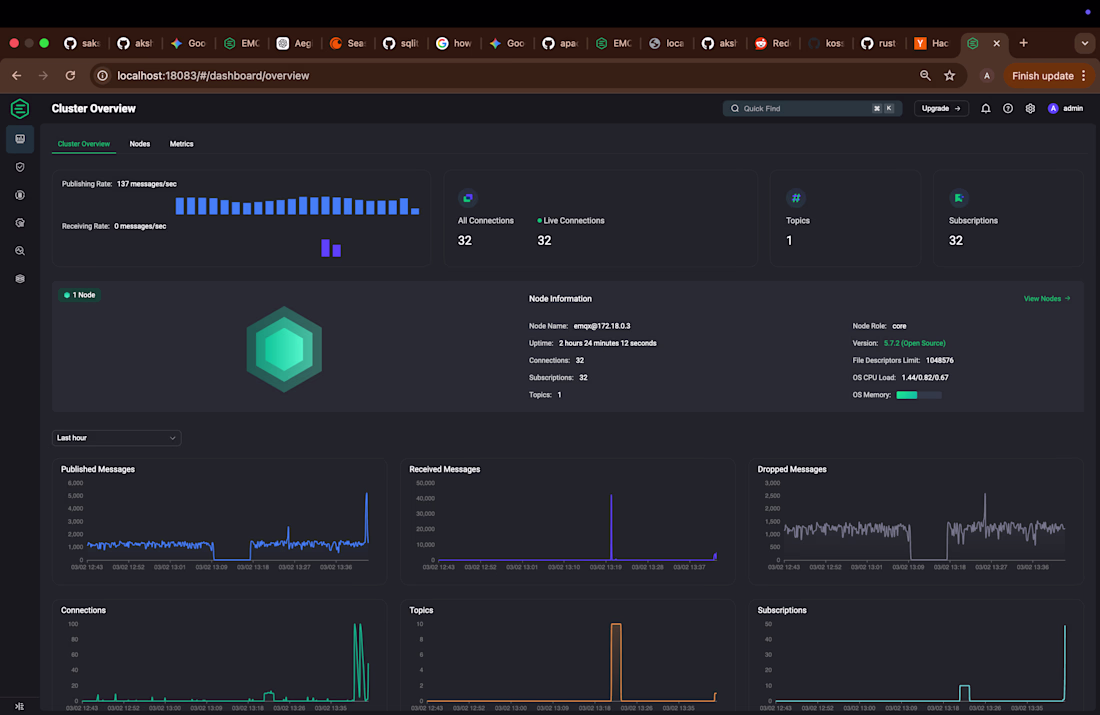This screenshot has width=1100, height=715.
Task: Open the settings gear icon
Action: [x=1030, y=108]
